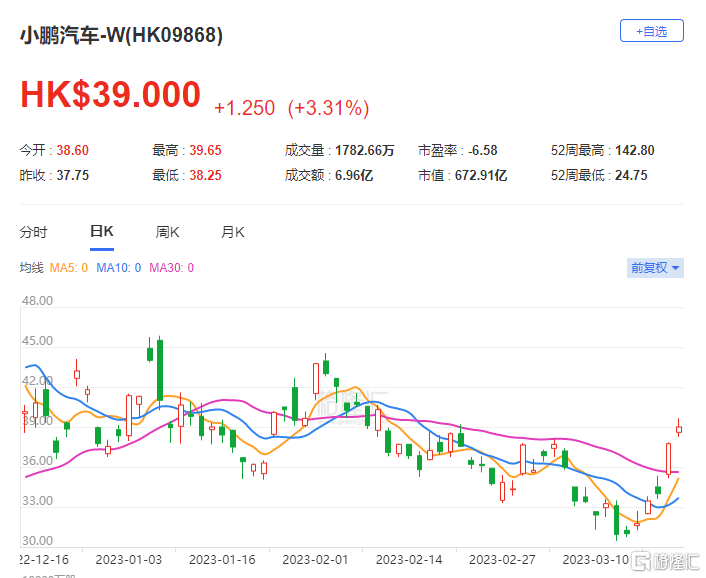
Task: Click the 30.00 price axis label
Action: click(37, 541)
